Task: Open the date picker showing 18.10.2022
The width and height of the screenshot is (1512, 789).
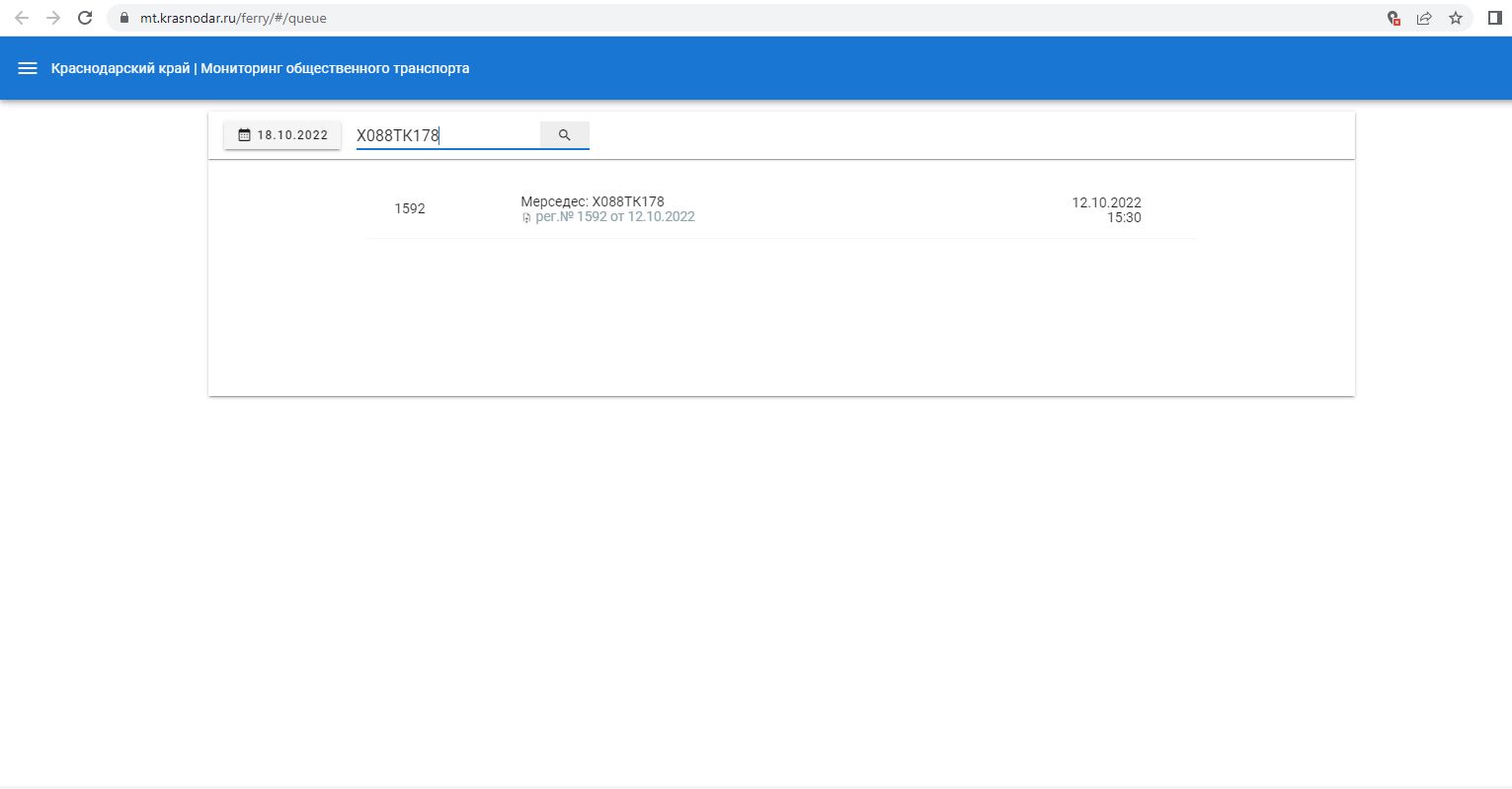Action: click(282, 135)
